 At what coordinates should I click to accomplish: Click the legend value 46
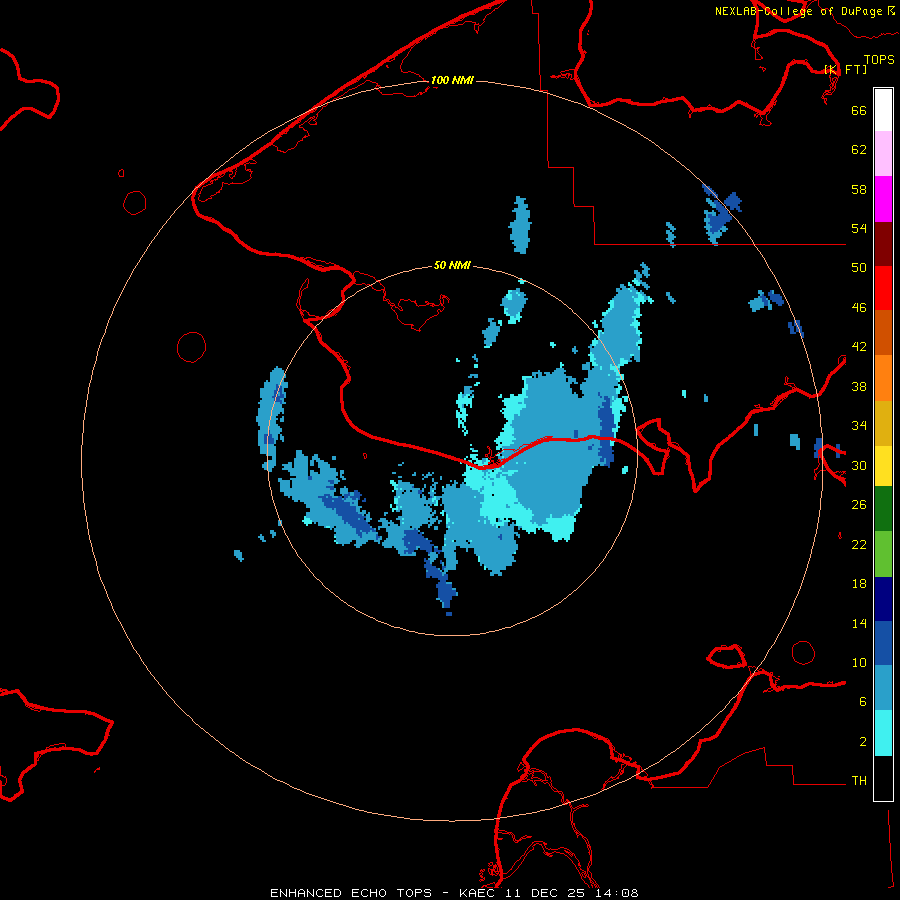click(x=859, y=308)
